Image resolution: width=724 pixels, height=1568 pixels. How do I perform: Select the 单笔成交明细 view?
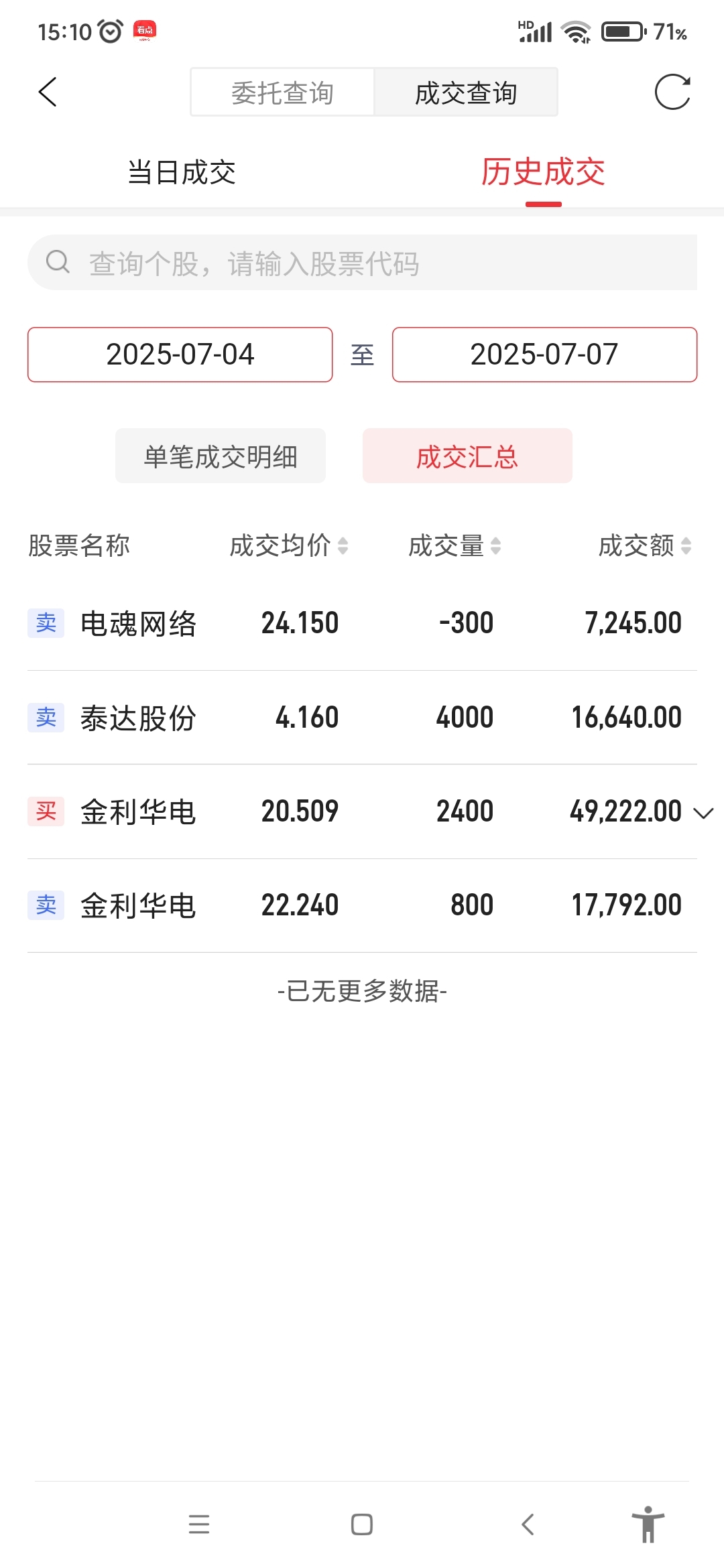click(x=221, y=456)
